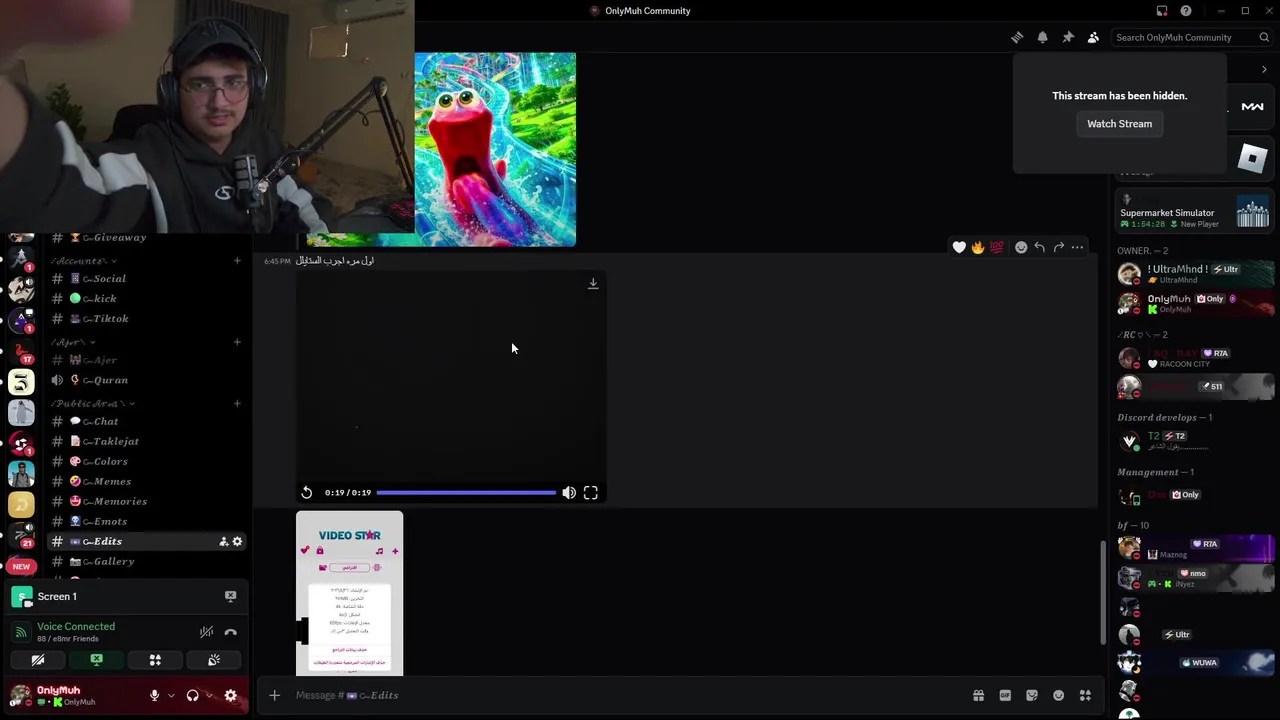Open notification settings bell icon
Viewport: 1280px width, 720px height.
click(1042, 37)
